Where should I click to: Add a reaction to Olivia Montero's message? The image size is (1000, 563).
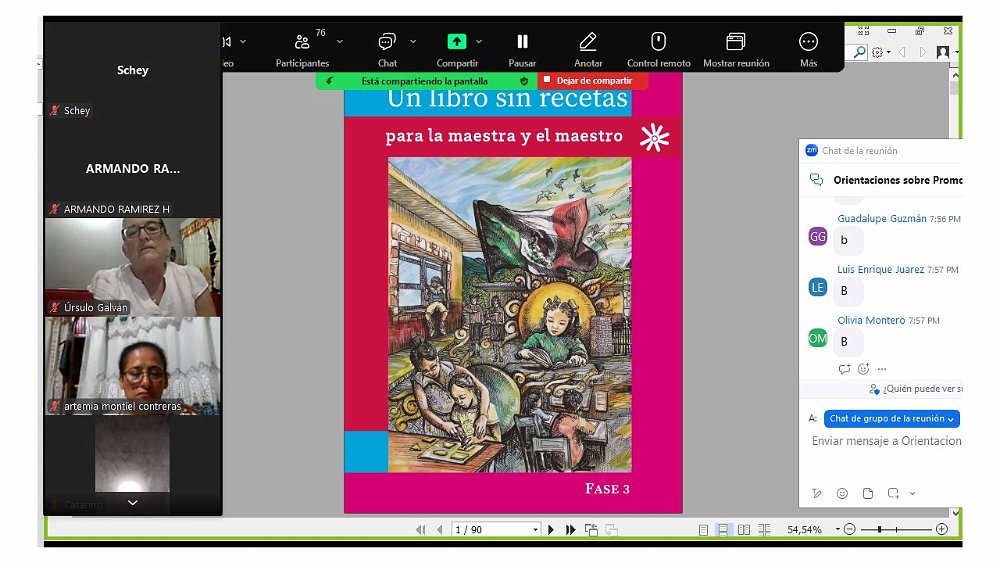click(863, 369)
